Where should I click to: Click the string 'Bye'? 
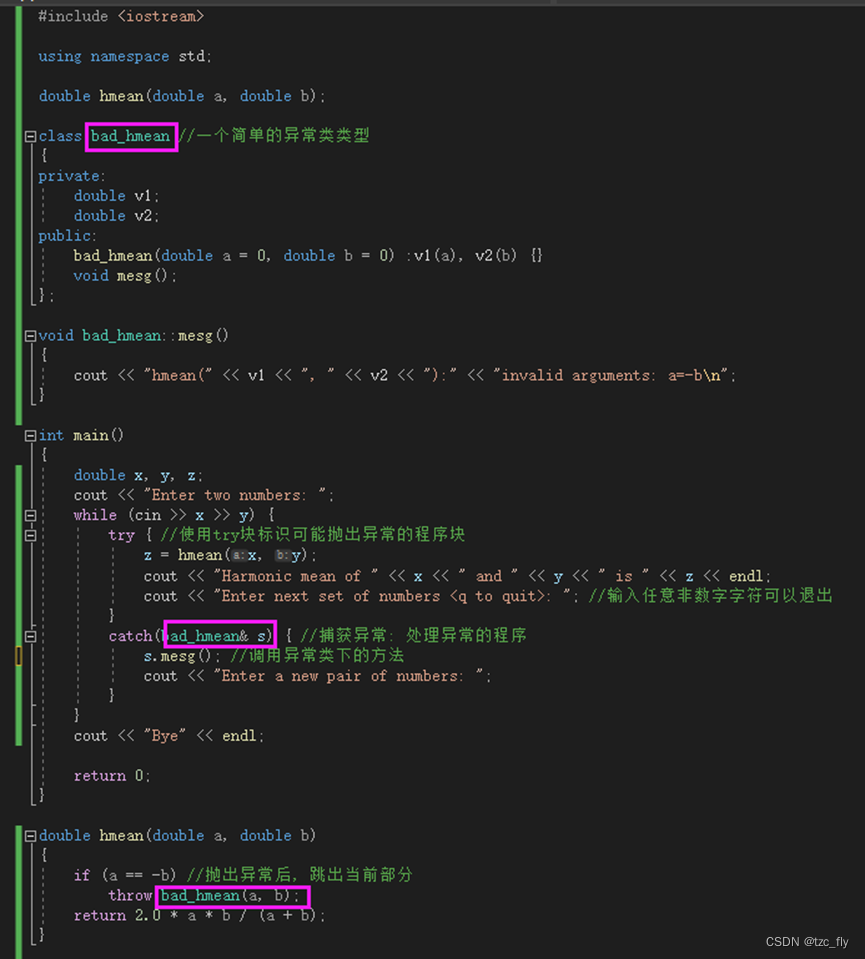[x=165, y=736]
